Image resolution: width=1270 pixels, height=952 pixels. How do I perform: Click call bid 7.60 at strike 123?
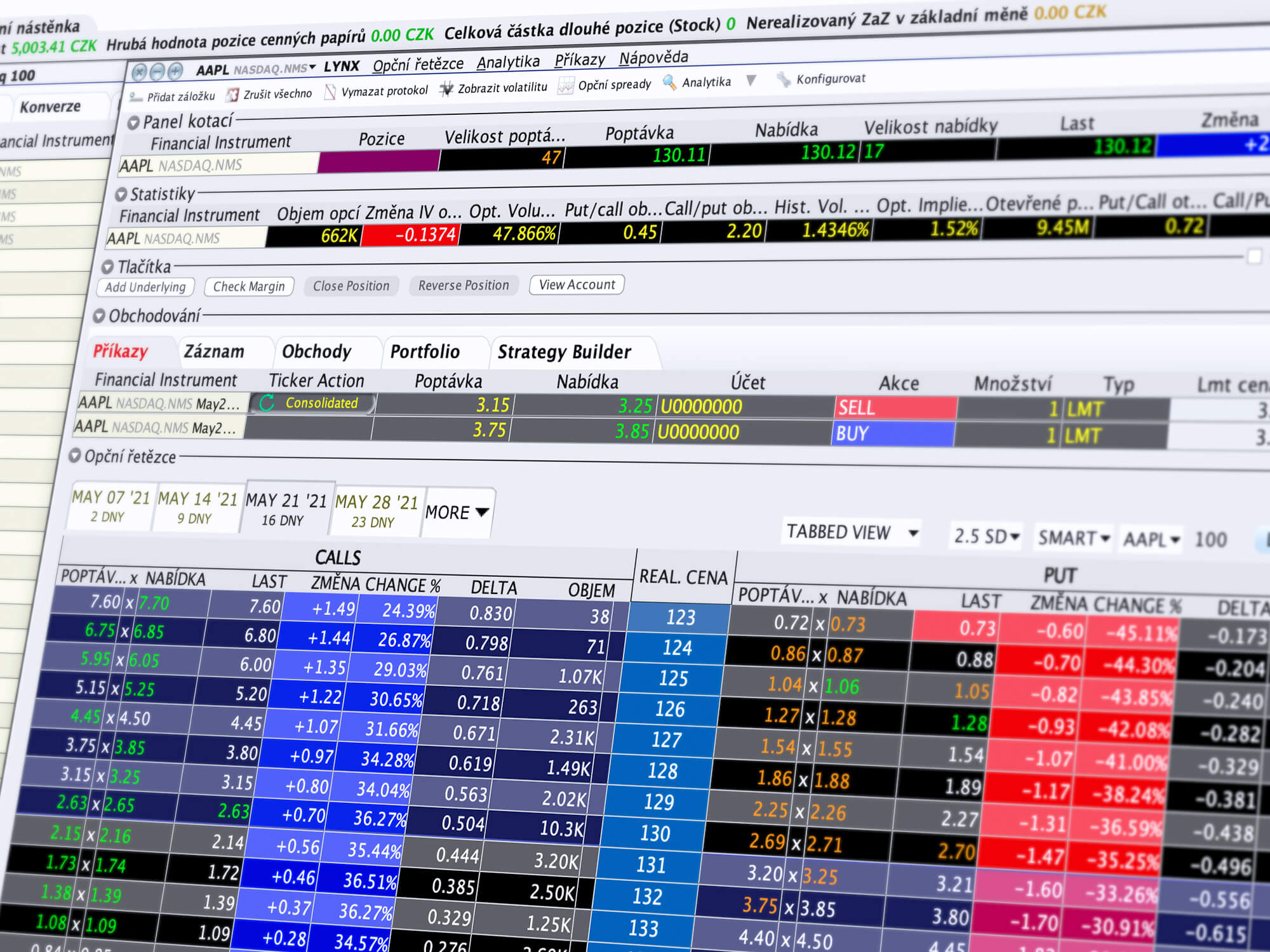click(105, 601)
